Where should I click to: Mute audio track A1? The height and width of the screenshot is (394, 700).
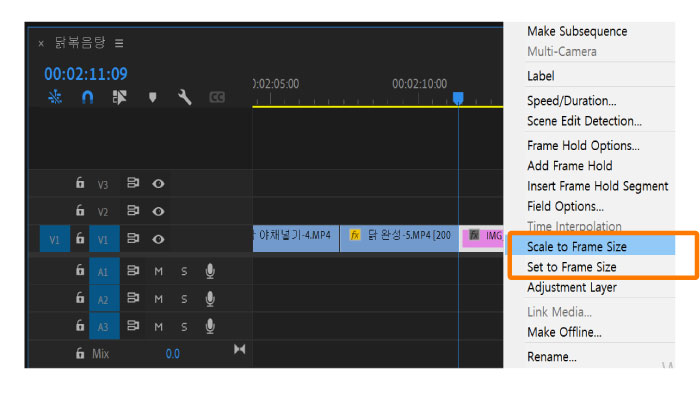[158, 272]
